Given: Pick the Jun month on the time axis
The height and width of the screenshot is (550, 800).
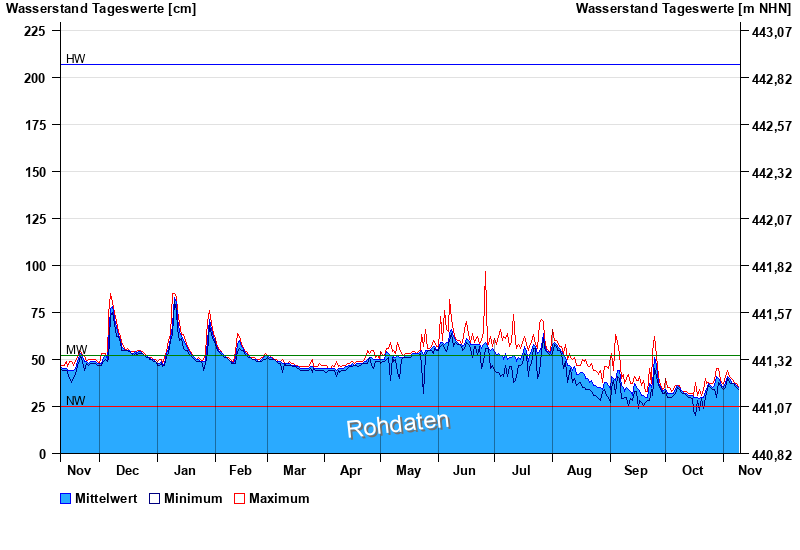Looking at the screenshot, I should 465,470.
